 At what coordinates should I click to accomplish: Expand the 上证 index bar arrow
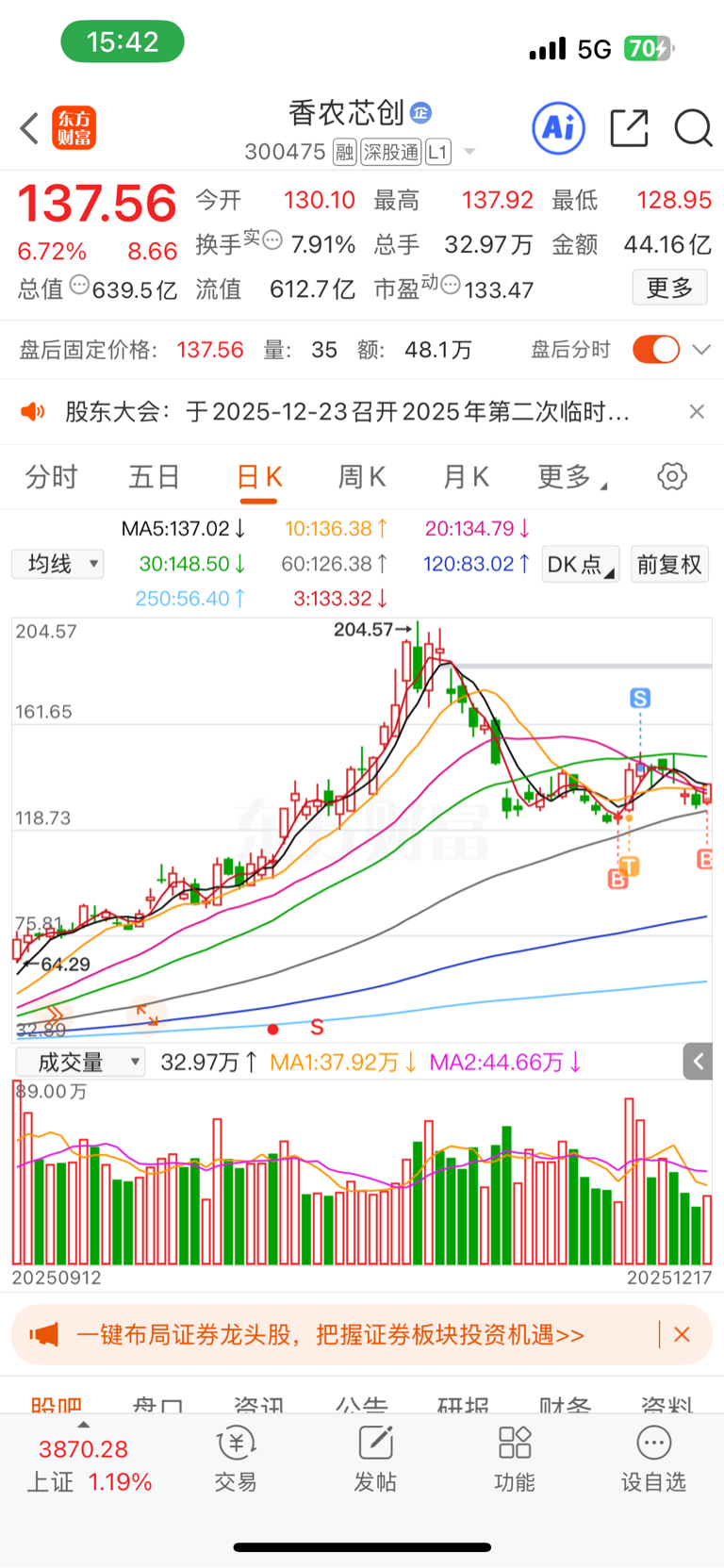pyautogui.click(x=83, y=1426)
